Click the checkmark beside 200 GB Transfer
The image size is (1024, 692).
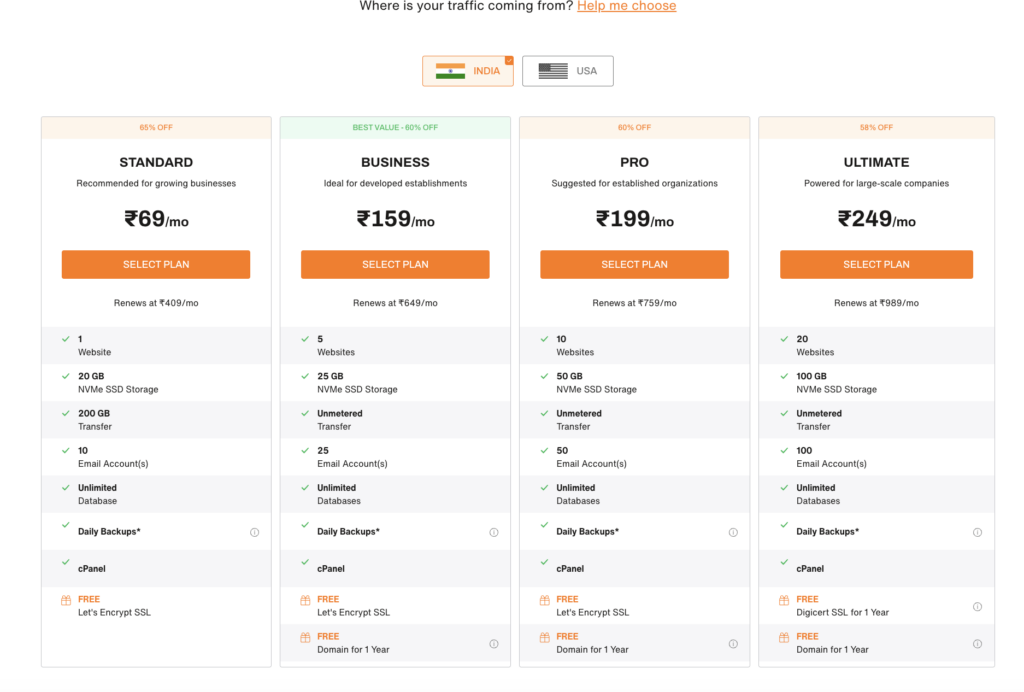pyautogui.click(x=66, y=413)
